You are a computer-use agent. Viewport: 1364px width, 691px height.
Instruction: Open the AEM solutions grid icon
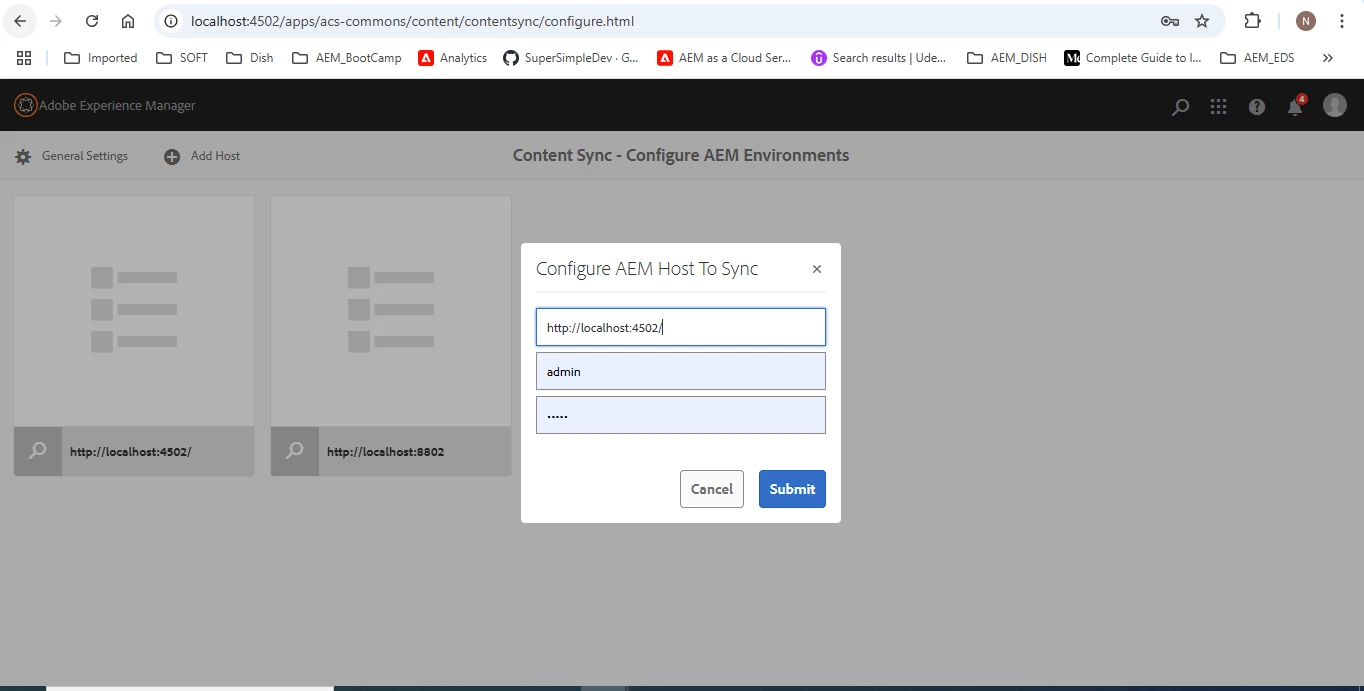1218,106
